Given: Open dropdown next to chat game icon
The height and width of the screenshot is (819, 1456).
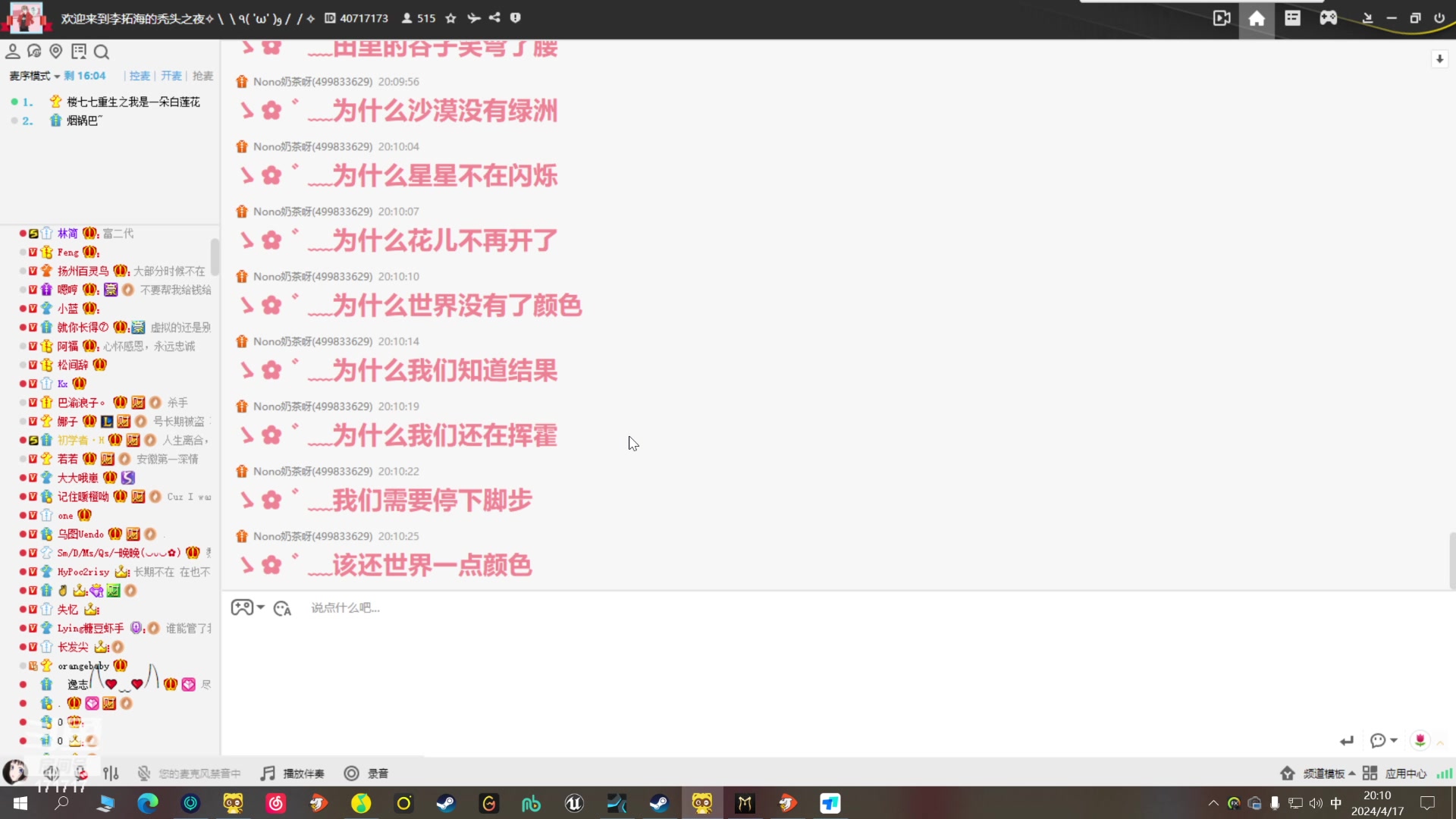Looking at the screenshot, I should pyautogui.click(x=261, y=607).
